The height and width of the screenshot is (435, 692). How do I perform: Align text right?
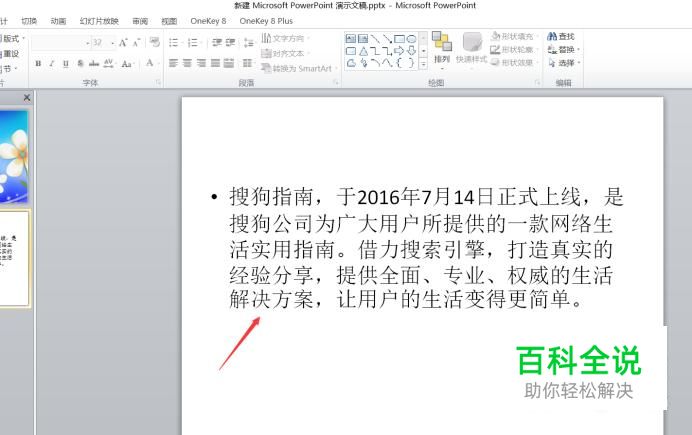click(x=201, y=64)
